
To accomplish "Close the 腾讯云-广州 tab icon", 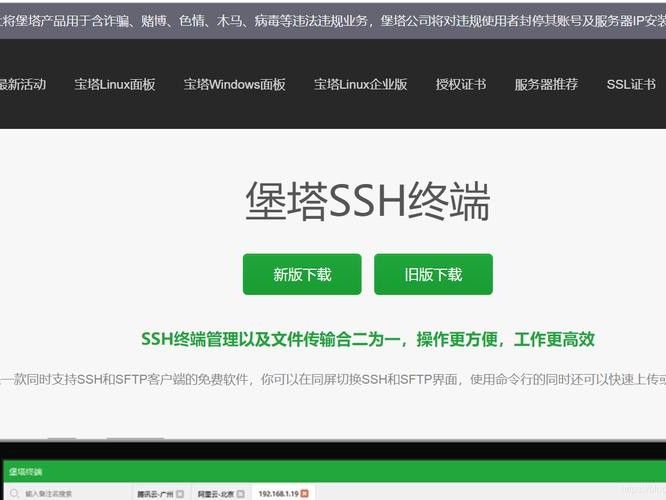I will 180,494.
